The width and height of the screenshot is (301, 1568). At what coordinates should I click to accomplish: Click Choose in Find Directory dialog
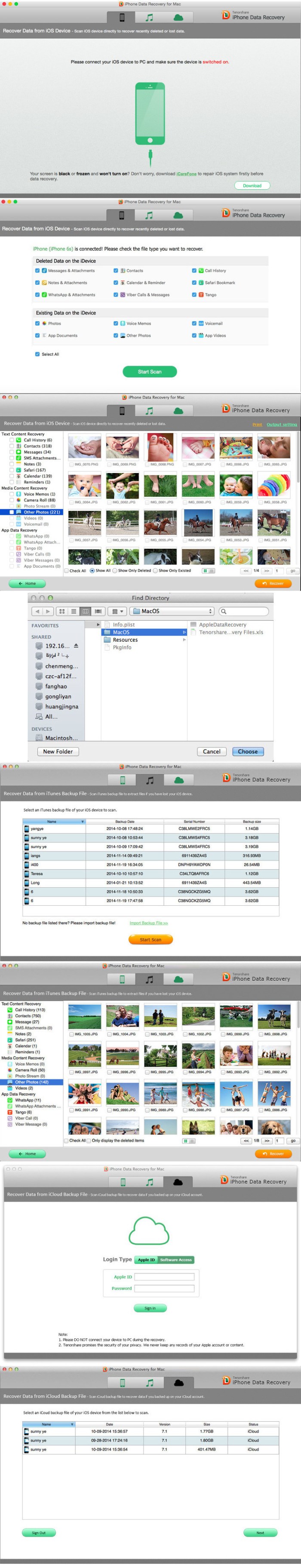tap(248, 752)
